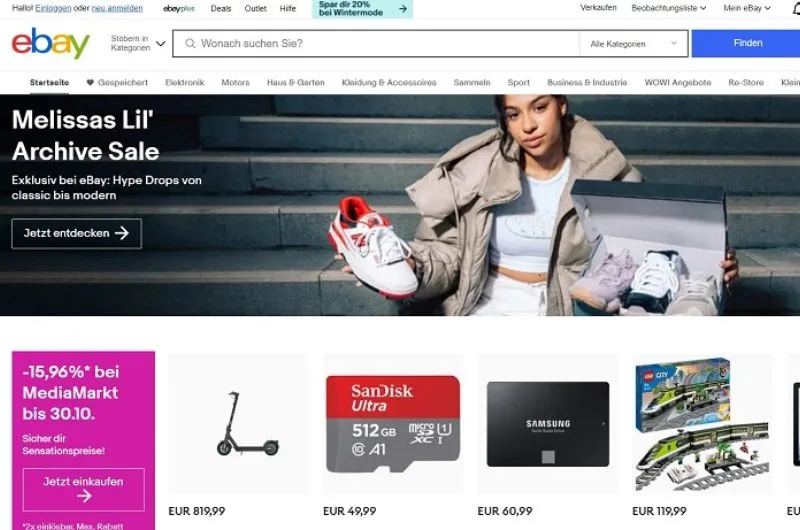Click the arrow under Jetzt einkaufen

(x=84, y=495)
